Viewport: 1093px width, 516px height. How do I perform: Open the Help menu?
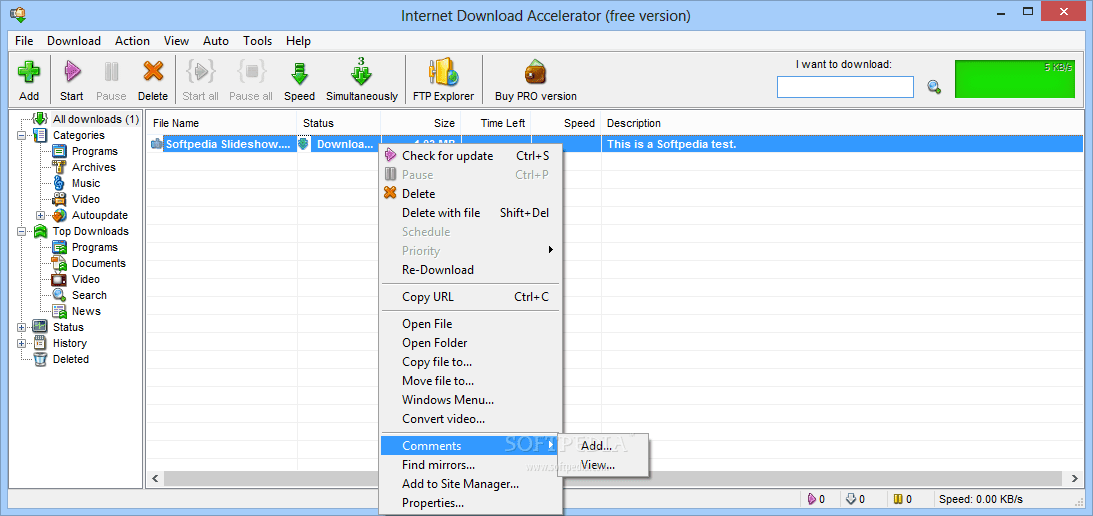[298, 40]
